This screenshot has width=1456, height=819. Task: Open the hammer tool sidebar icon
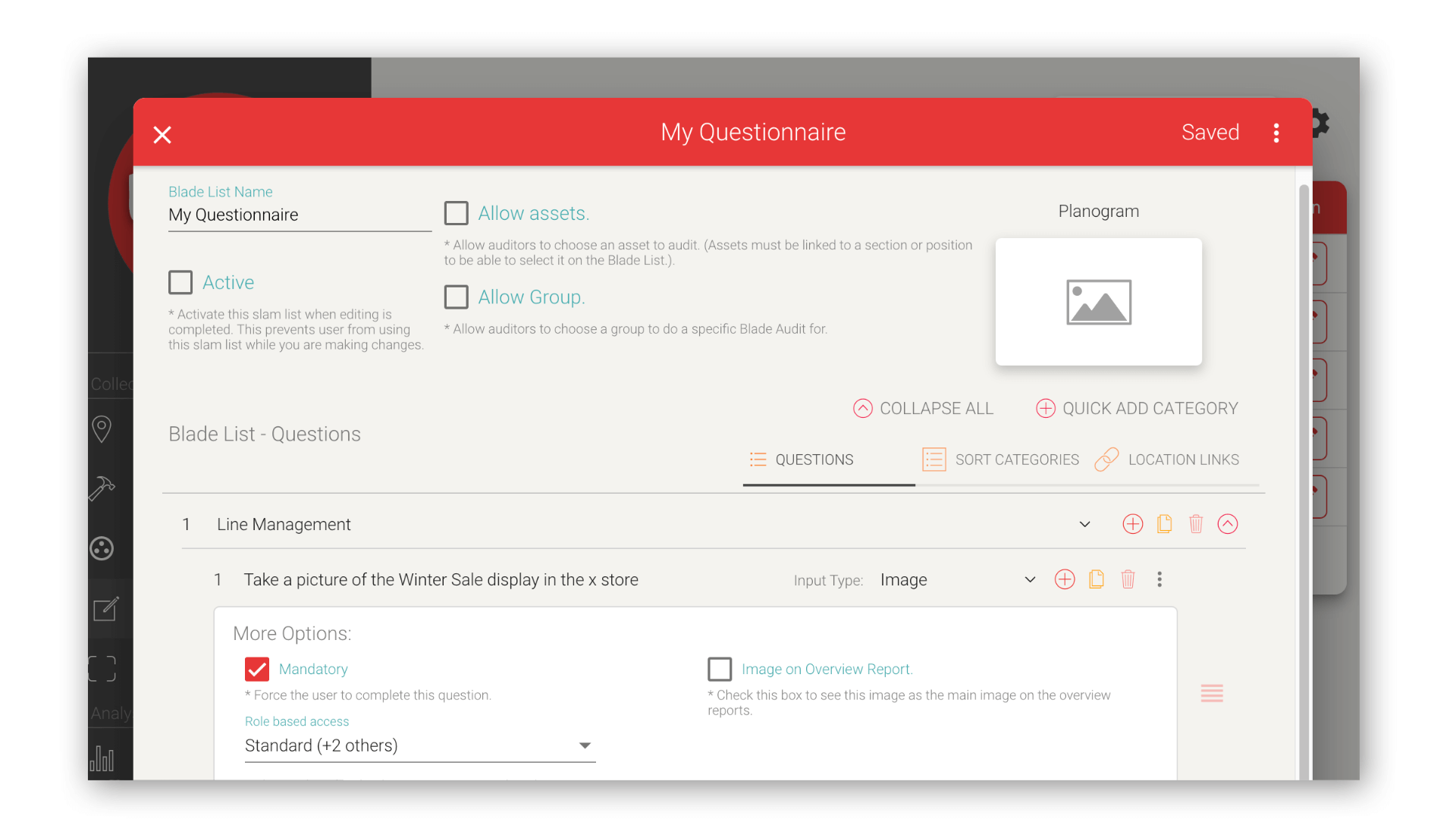(102, 488)
